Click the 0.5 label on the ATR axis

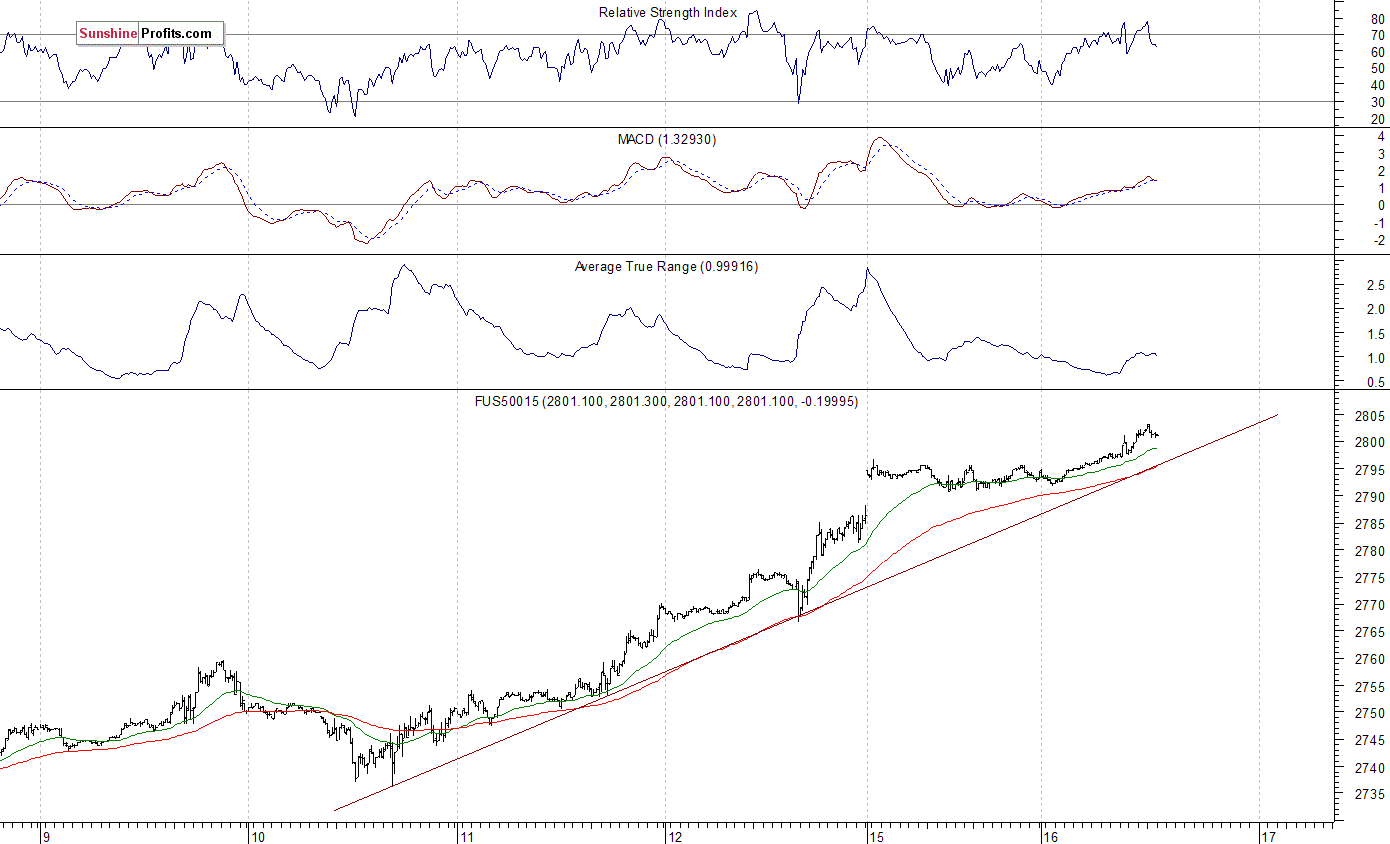pyautogui.click(x=1376, y=382)
